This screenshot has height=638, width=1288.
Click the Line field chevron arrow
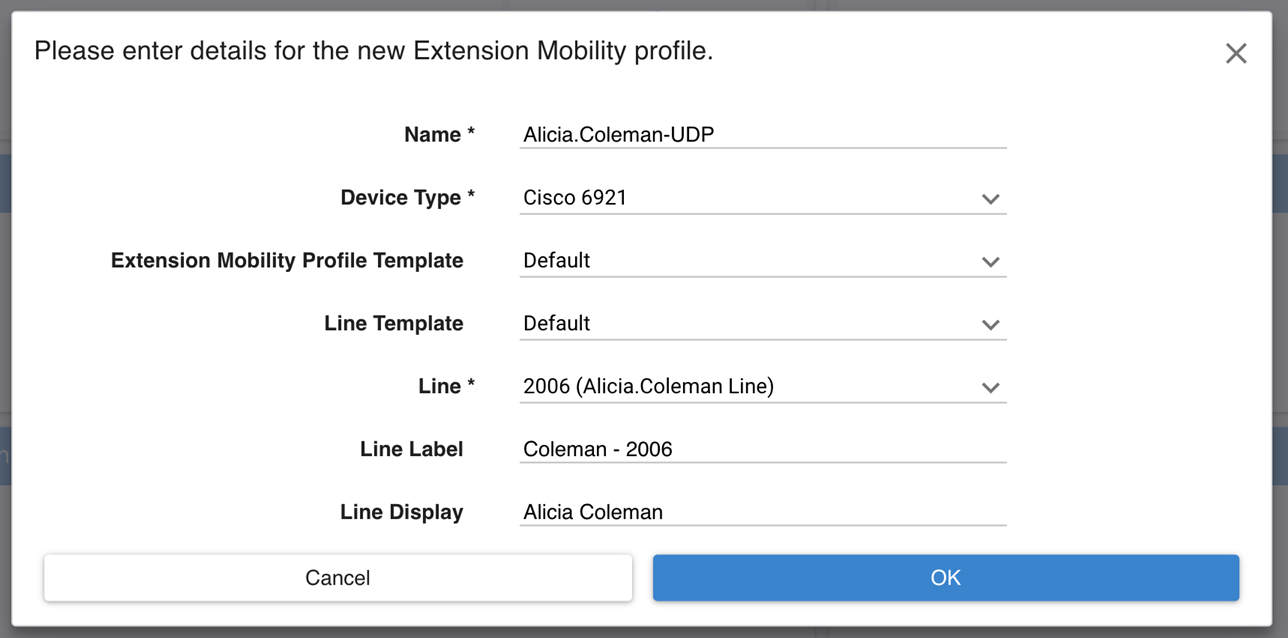(x=990, y=388)
